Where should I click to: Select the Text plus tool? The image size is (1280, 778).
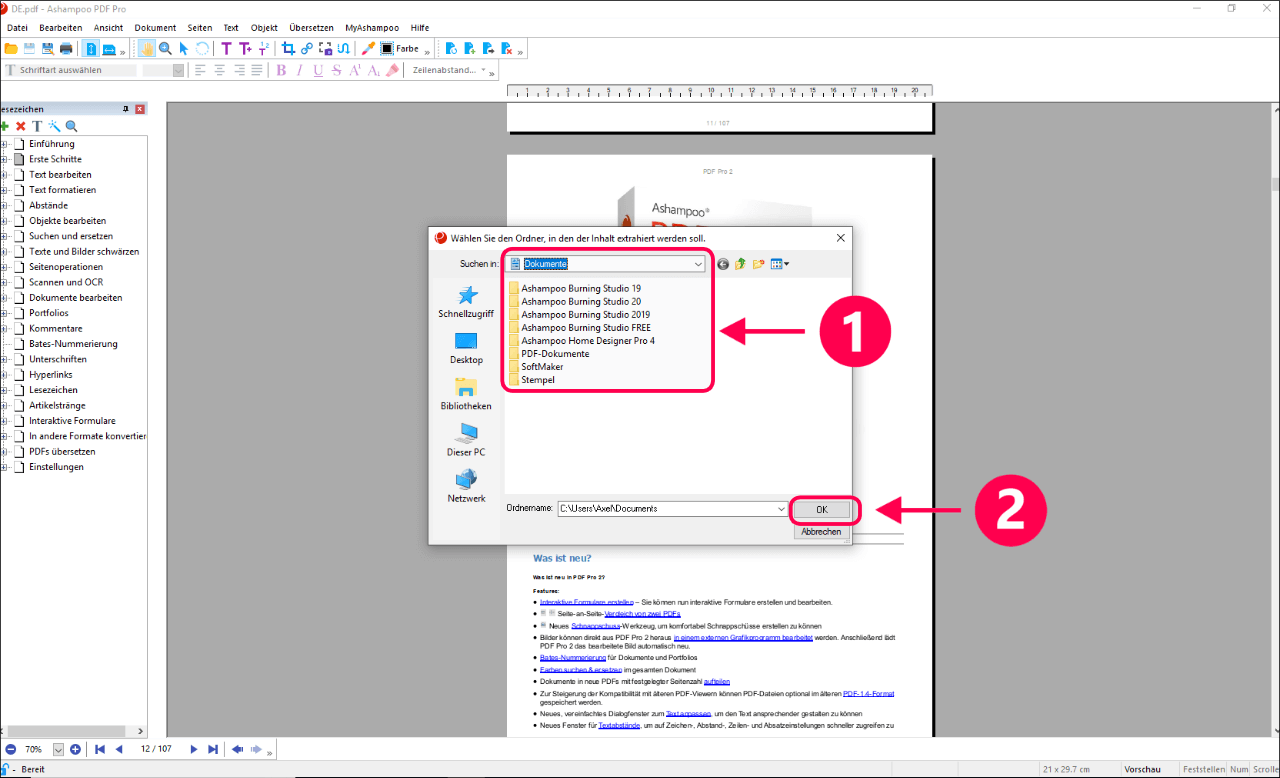click(245, 48)
